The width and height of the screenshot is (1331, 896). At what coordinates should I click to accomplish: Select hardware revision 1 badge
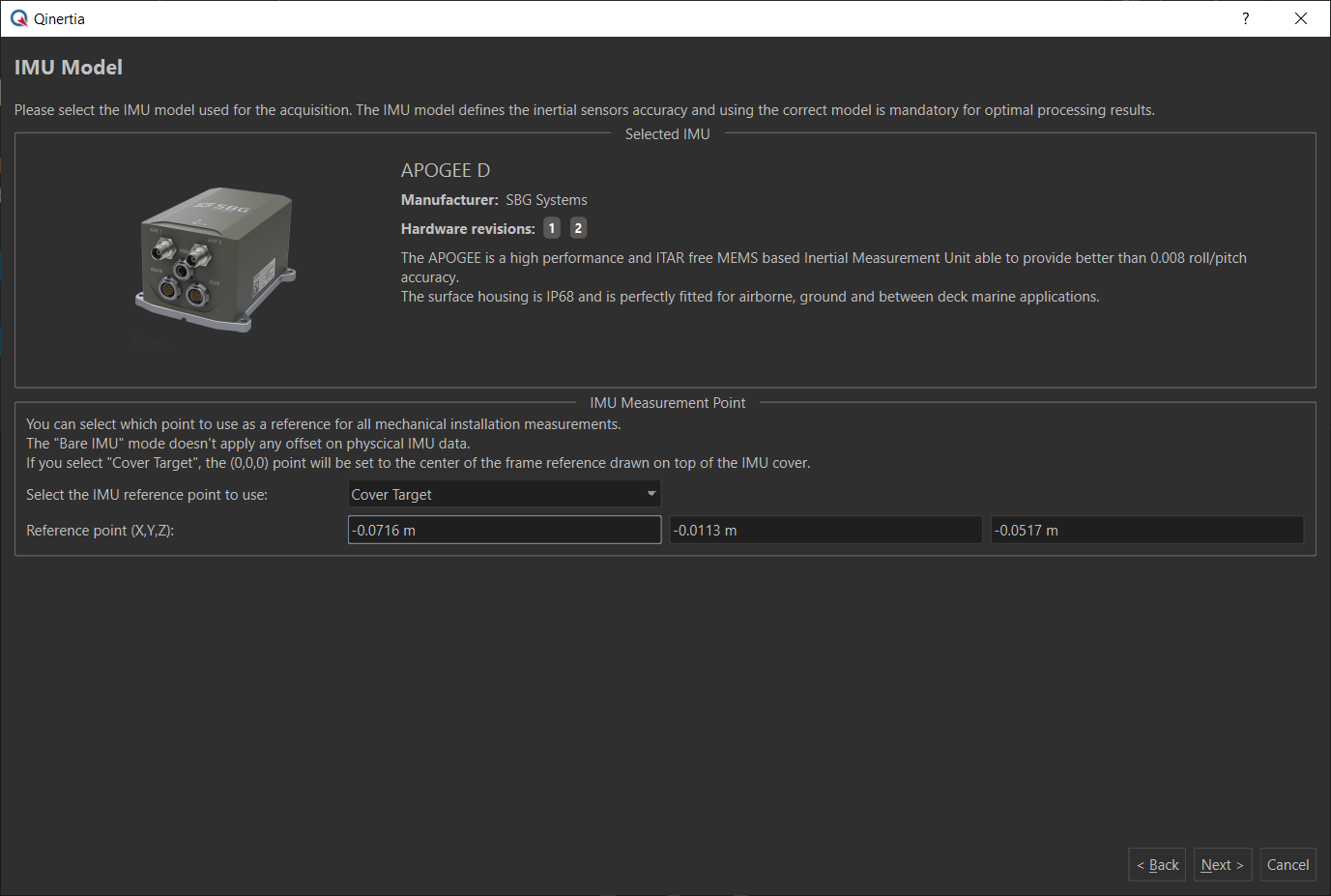click(x=552, y=228)
